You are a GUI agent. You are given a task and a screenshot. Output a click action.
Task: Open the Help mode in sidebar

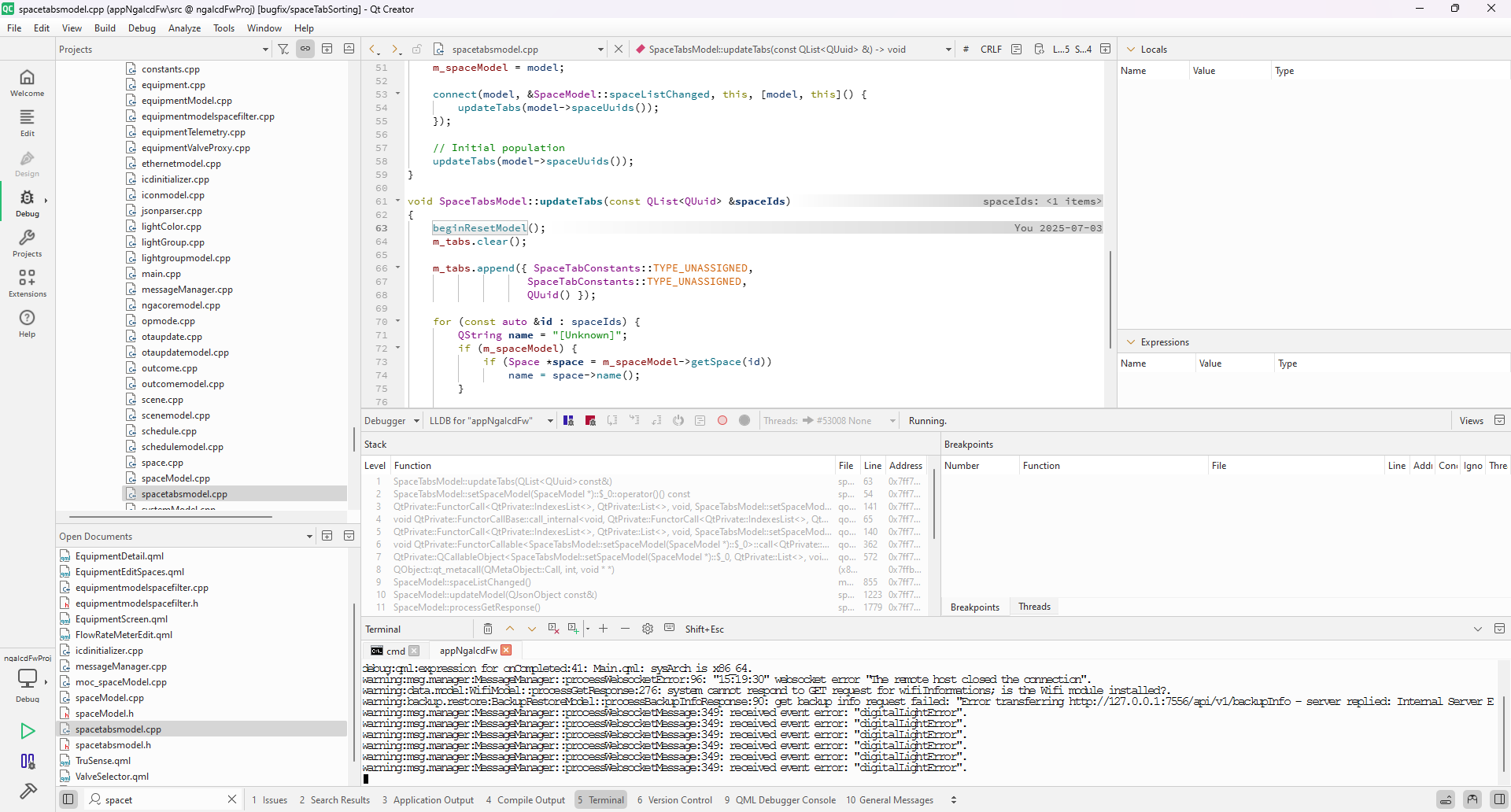pyautogui.click(x=27, y=323)
